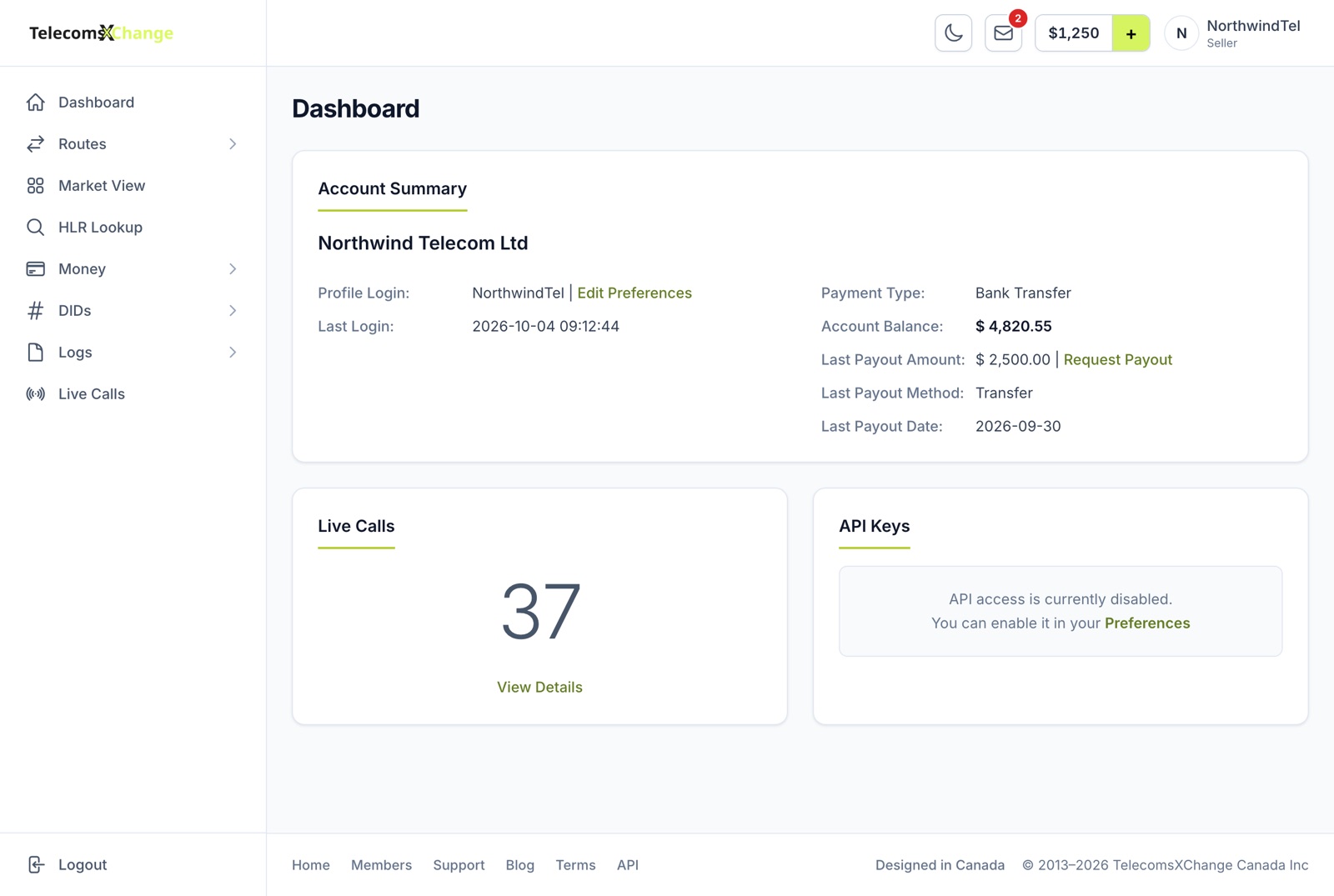
Task: Click the $ 4,820.55 account balance value
Action: [x=1013, y=327]
